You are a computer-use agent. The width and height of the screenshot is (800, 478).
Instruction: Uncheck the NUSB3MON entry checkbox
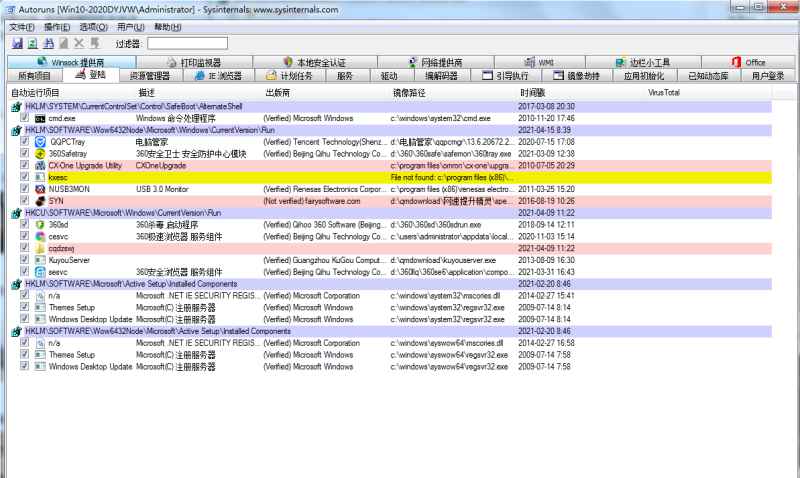click(x=24, y=189)
